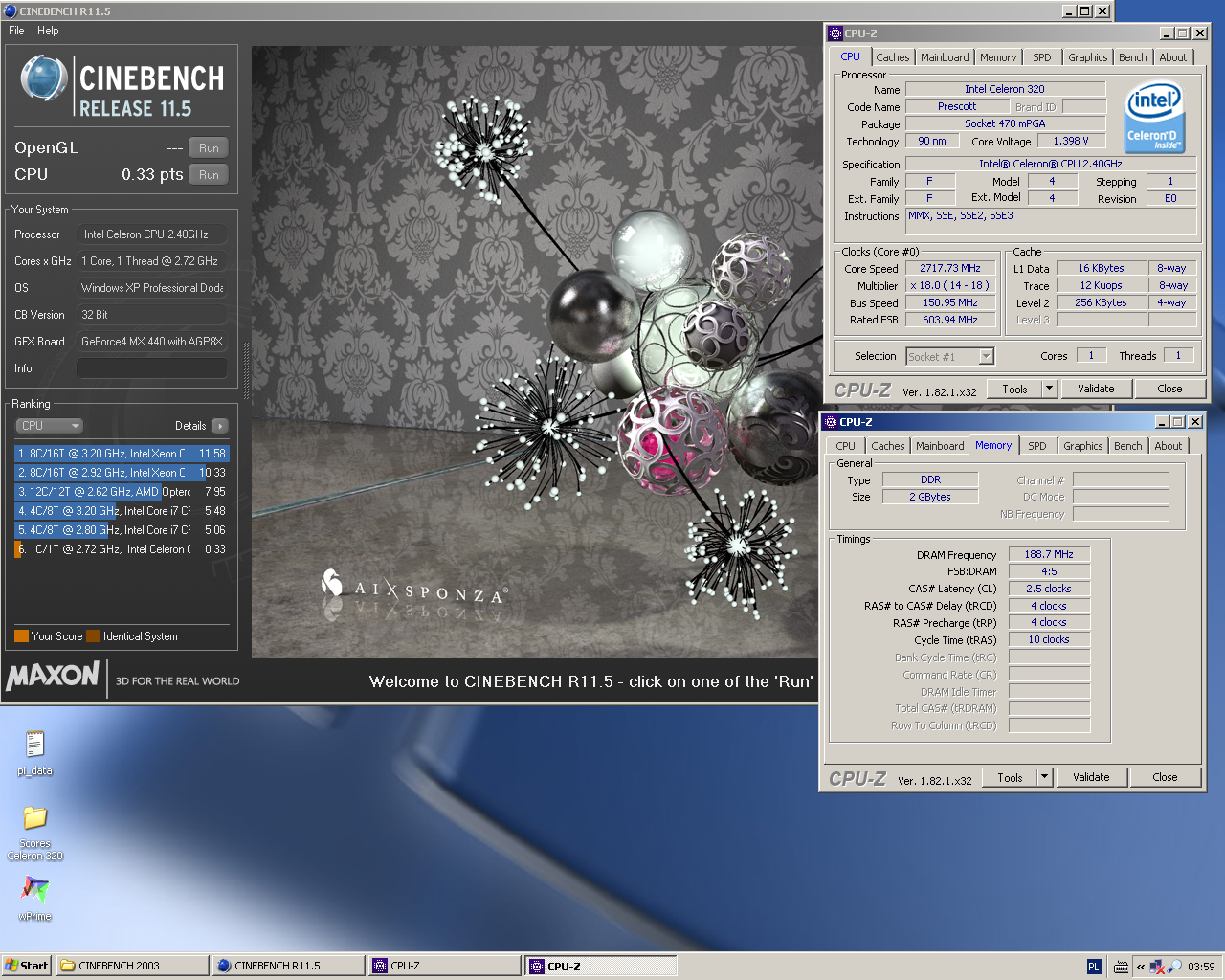The width and height of the screenshot is (1225, 980).
Task: Click the CPU name field Intel Celeron 320
Action: point(1005,89)
